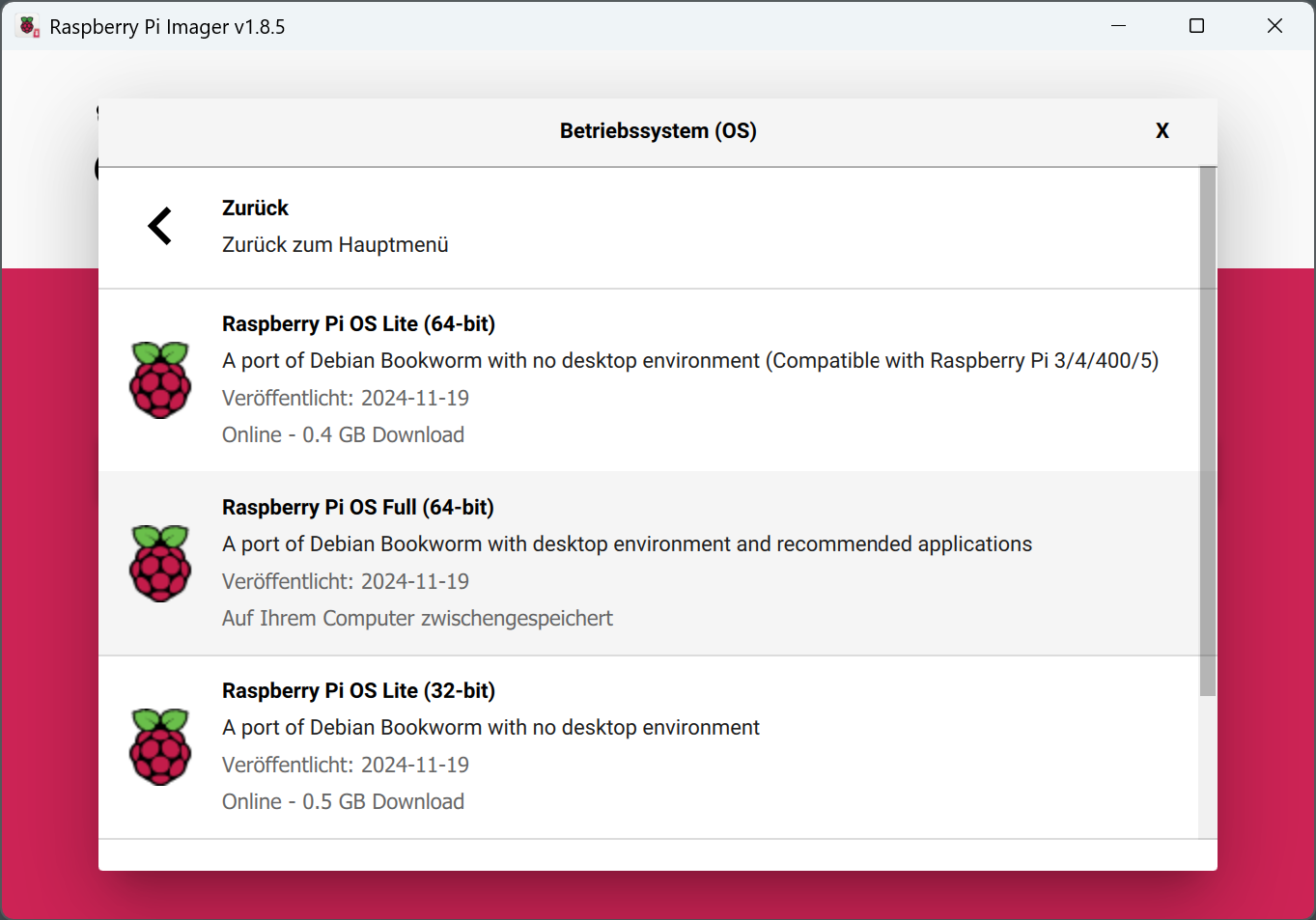Viewport: 1316px width, 920px height.
Task: Click the Zurück zum Hauptmenü entry
Action: coord(335,244)
